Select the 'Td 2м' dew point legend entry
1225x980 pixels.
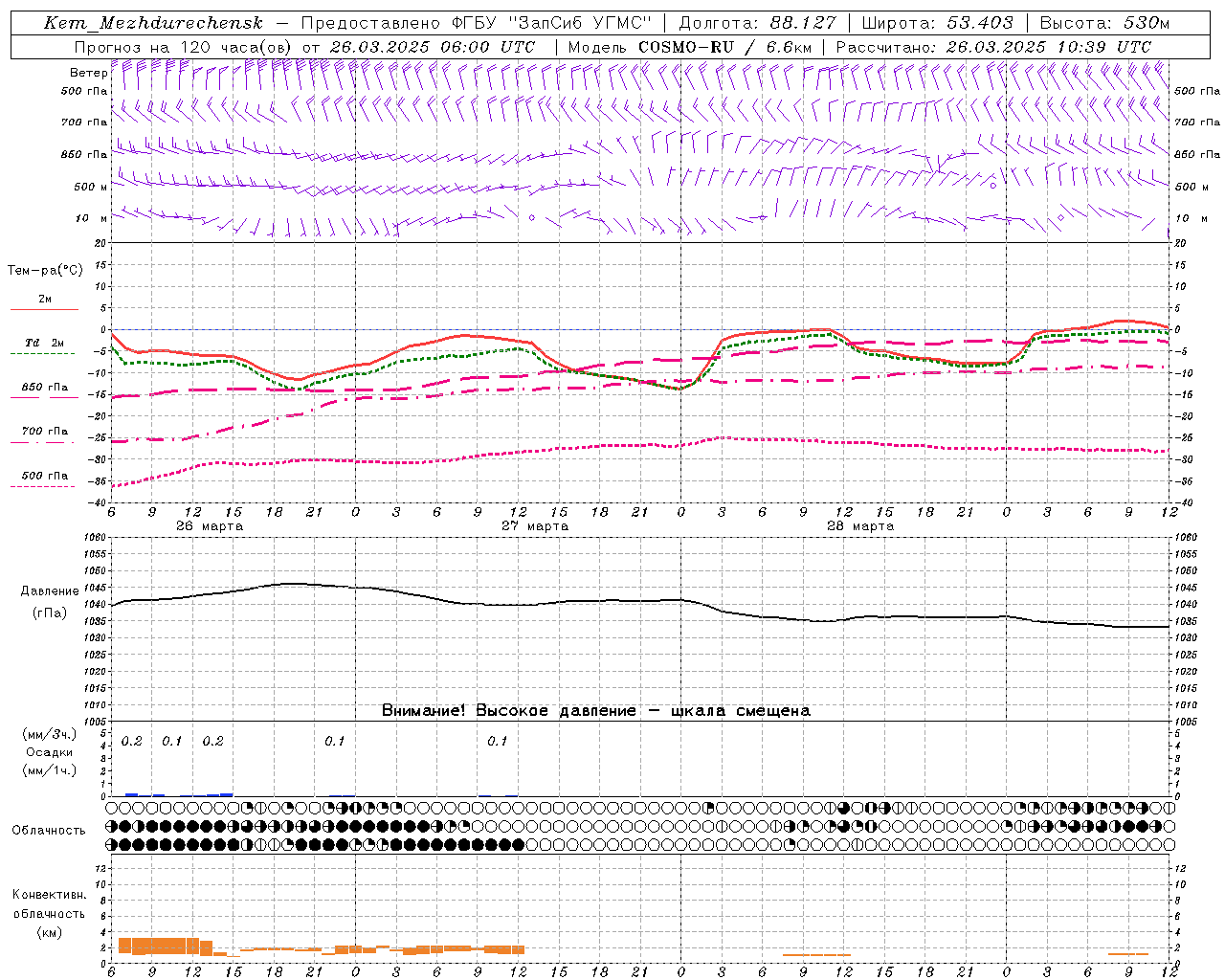(45, 343)
